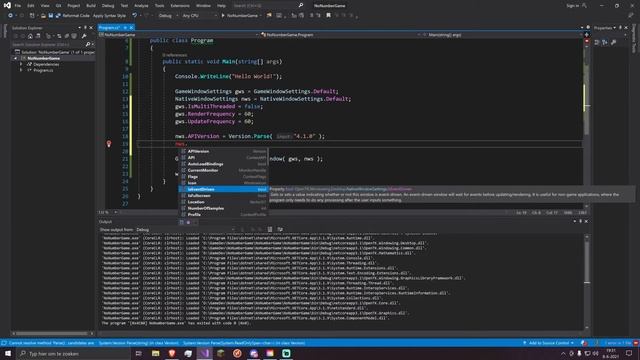Open the Test menu
Viewport: 640px width, 360px height.
pyautogui.click(x=124, y=6)
